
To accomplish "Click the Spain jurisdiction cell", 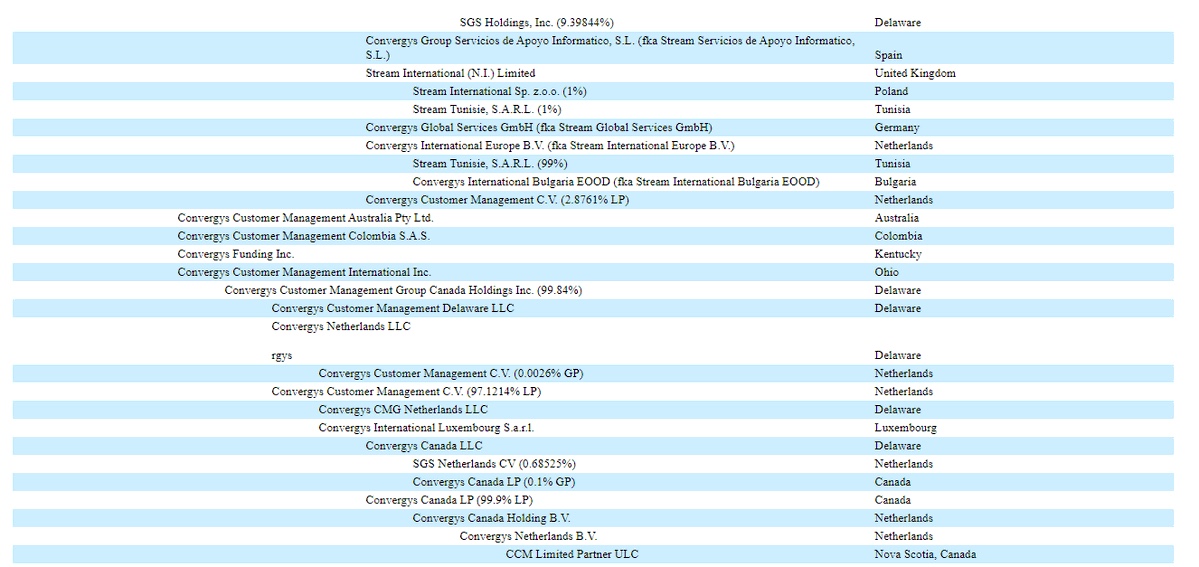I will [x=889, y=55].
